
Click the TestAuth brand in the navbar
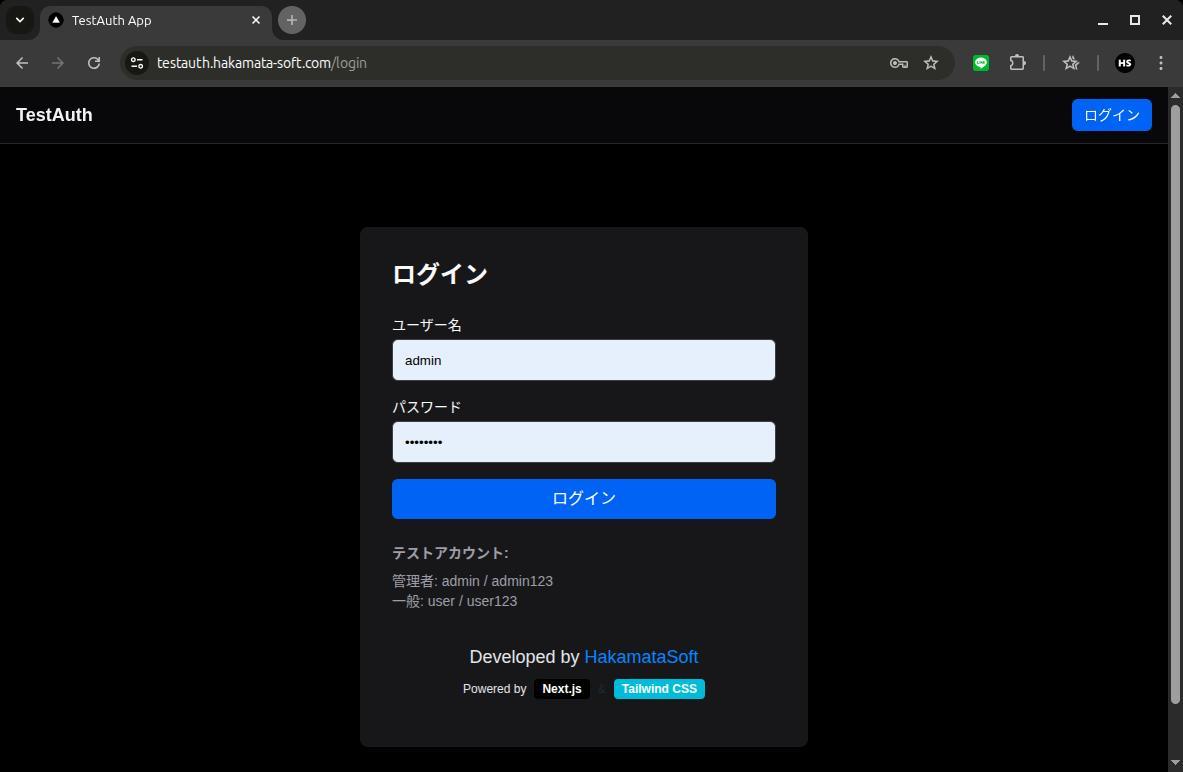pos(53,114)
